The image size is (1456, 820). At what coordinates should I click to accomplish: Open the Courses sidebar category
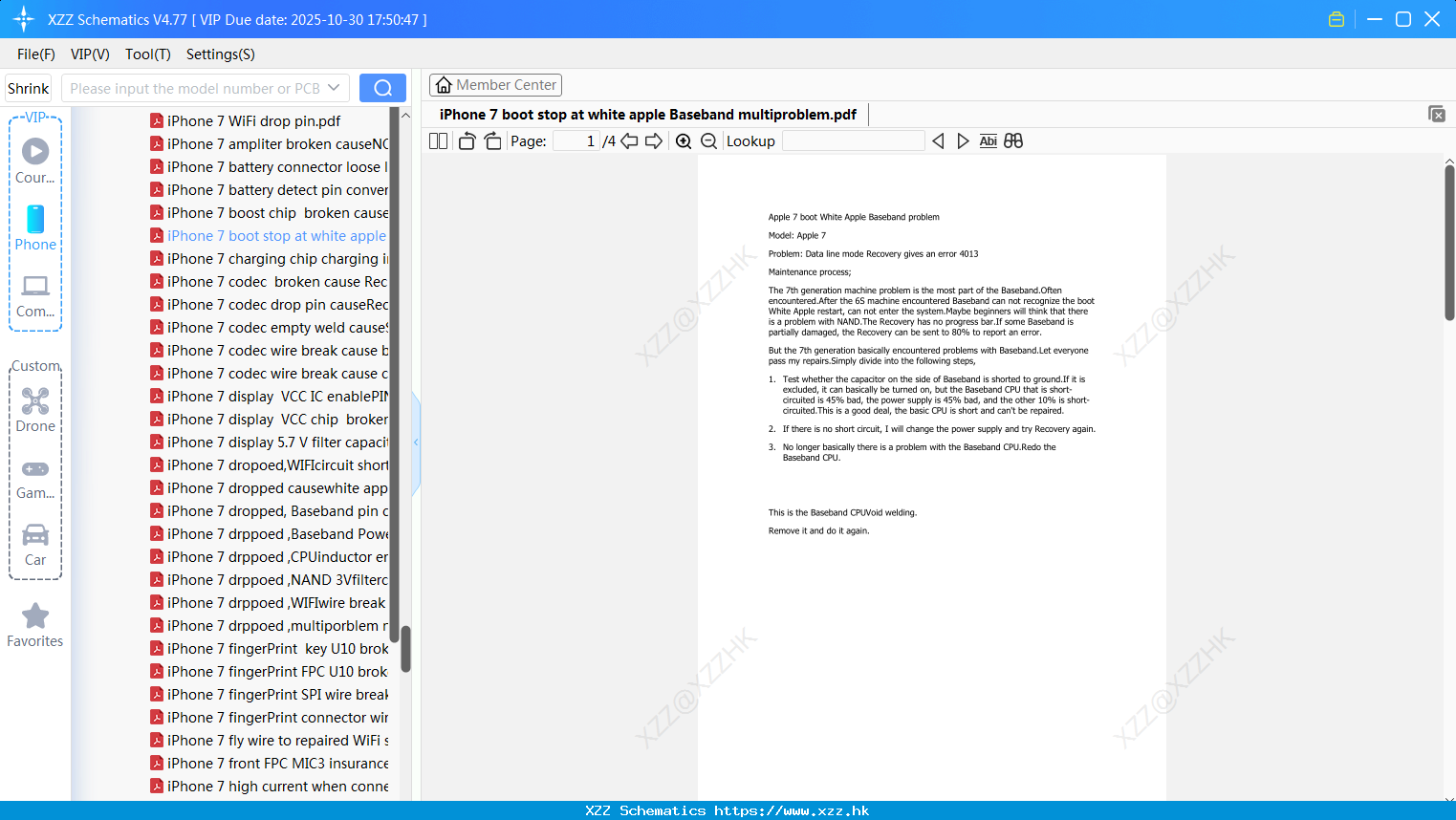(35, 161)
